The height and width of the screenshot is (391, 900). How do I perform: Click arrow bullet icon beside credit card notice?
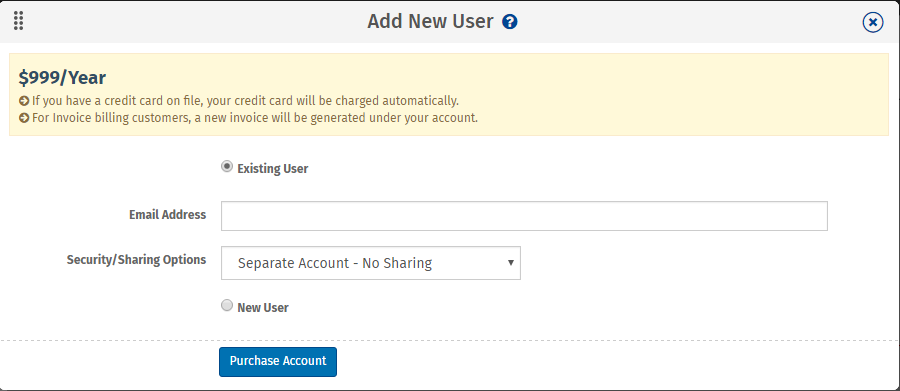(x=24, y=101)
